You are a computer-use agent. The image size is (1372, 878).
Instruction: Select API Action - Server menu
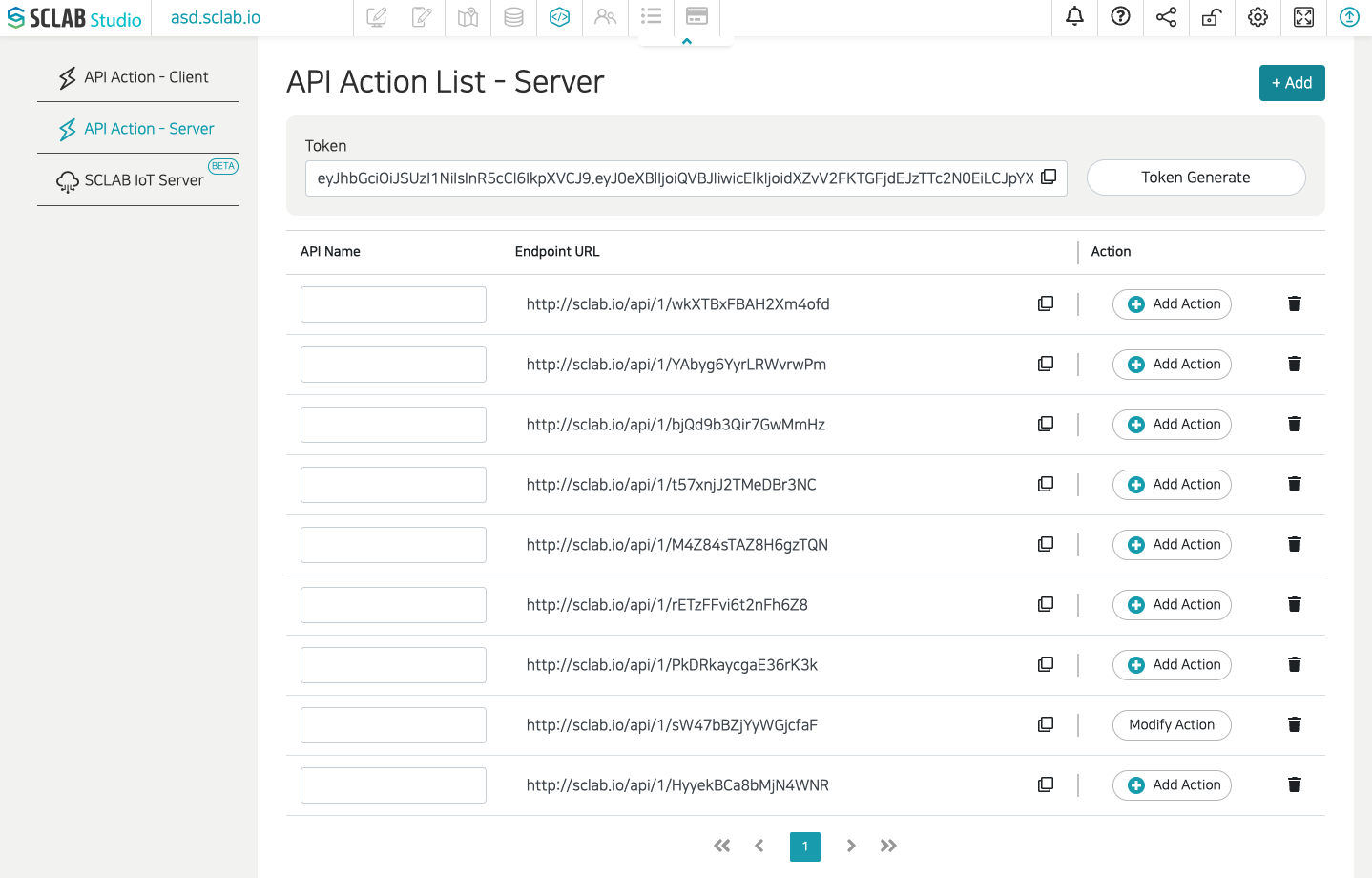click(137, 129)
